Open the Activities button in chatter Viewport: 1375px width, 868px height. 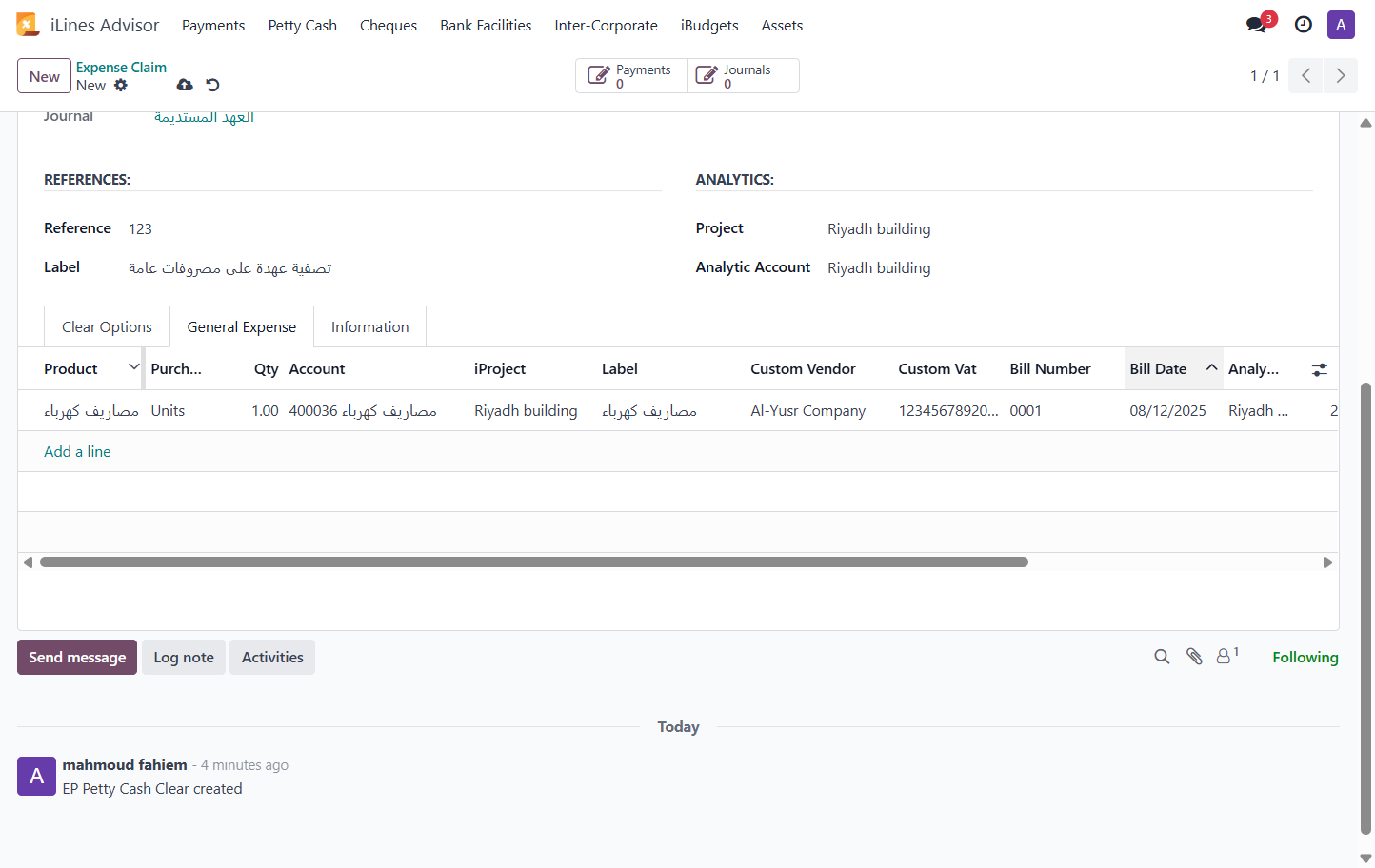pos(272,657)
